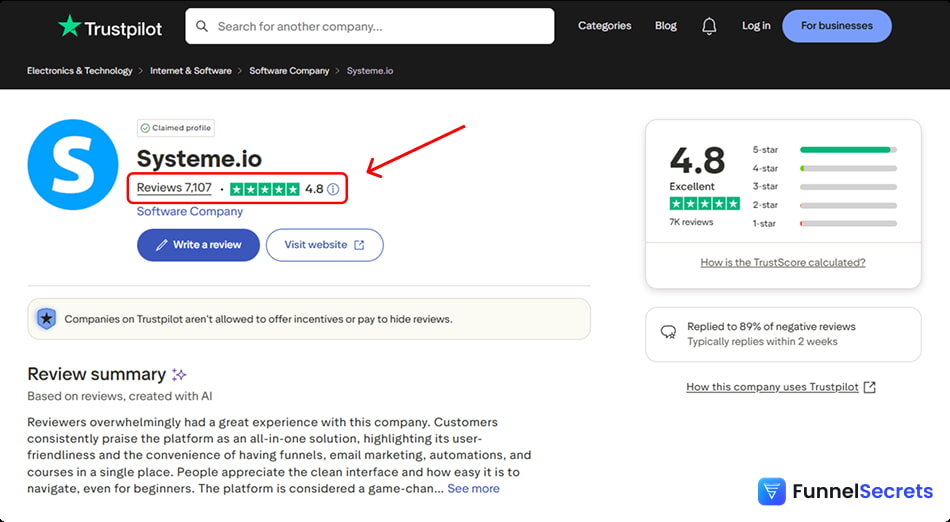Click the Systeme.io blue S logo

(73, 165)
